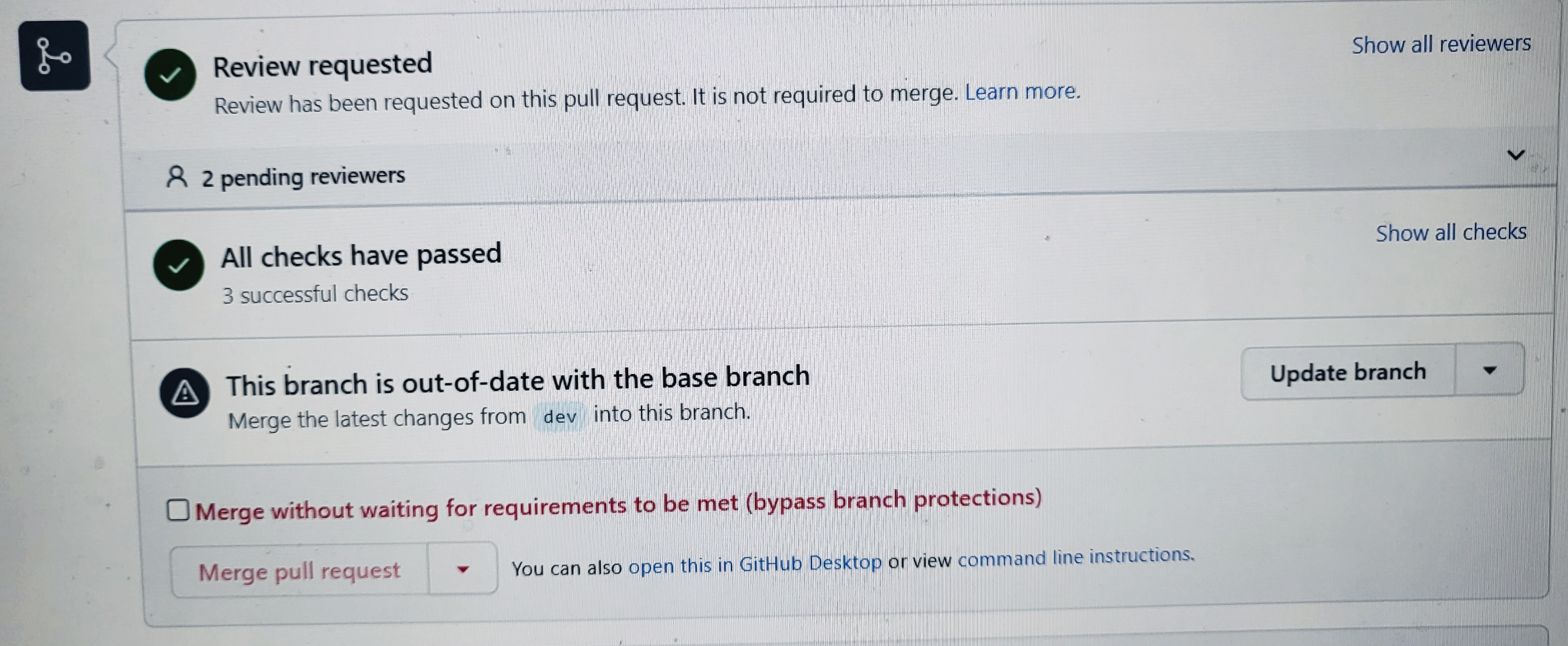Viewport: 1568px width, 646px height.
Task: View command line instructions link
Action: pyautogui.click(x=1076, y=557)
